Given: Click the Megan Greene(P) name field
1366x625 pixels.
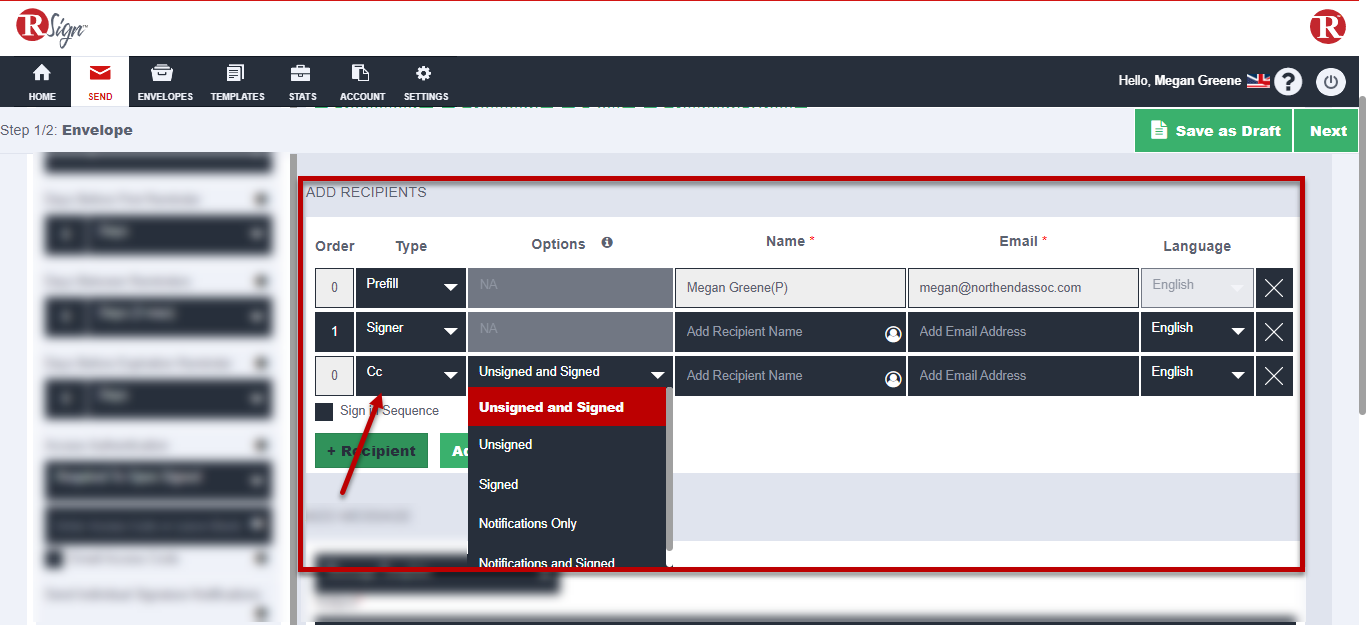Looking at the screenshot, I should pos(790,288).
